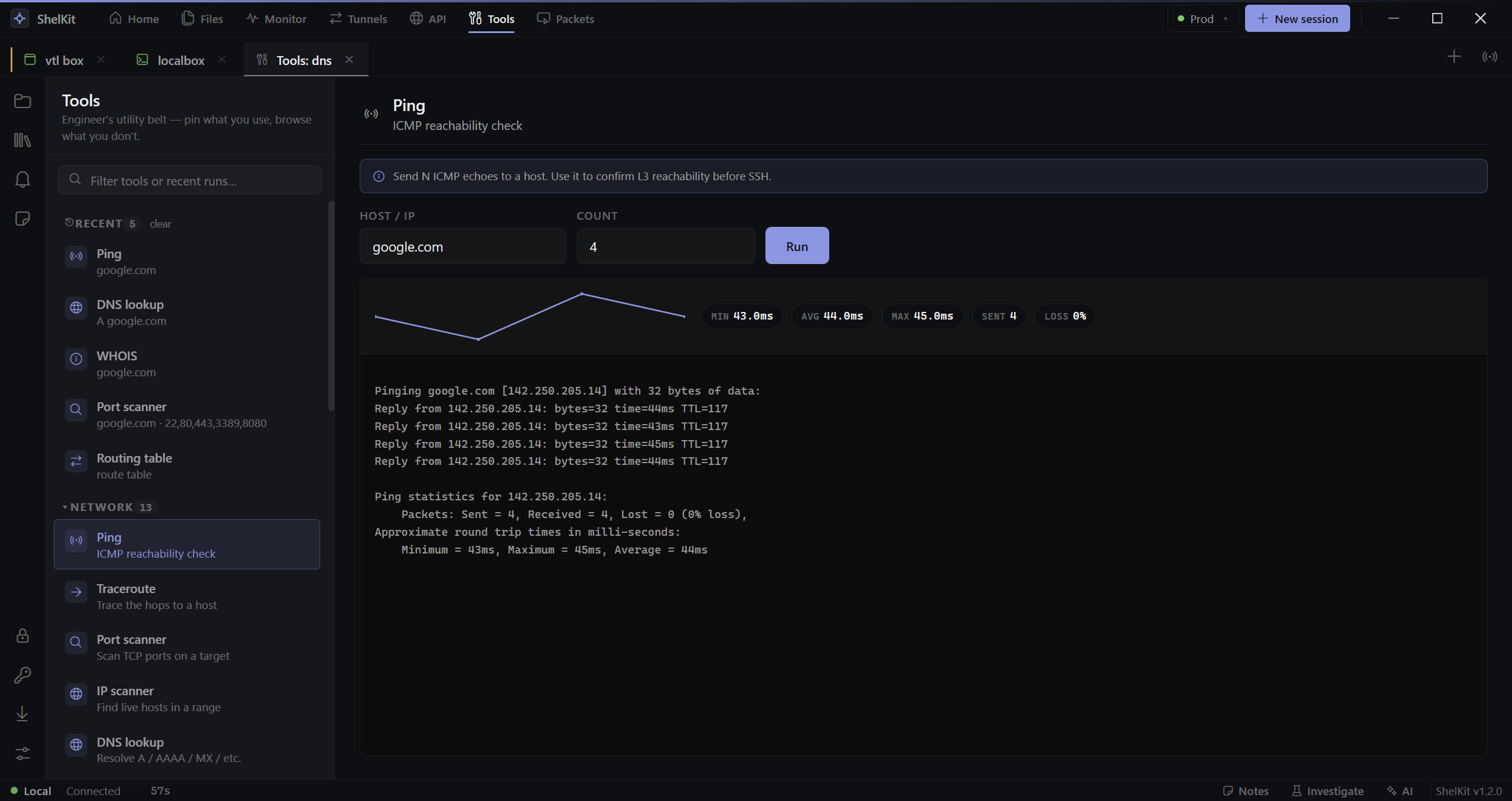Click the broadcast icon at tab bar right
The width and height of the screenshot is (1512, 801).
click(1490, 57)
